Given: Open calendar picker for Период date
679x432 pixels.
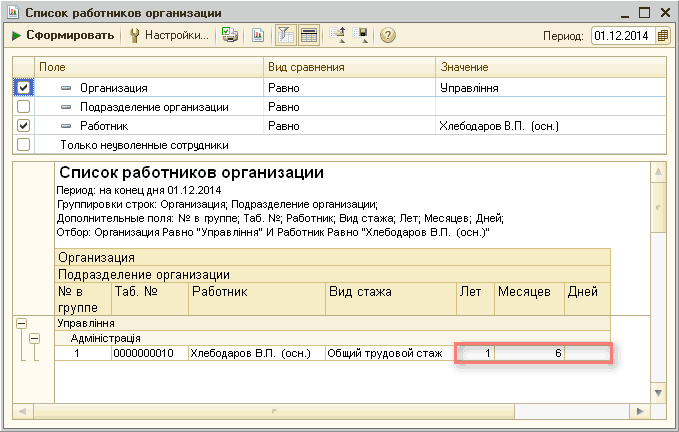Looking at the screenshot, I should point(659,36).
